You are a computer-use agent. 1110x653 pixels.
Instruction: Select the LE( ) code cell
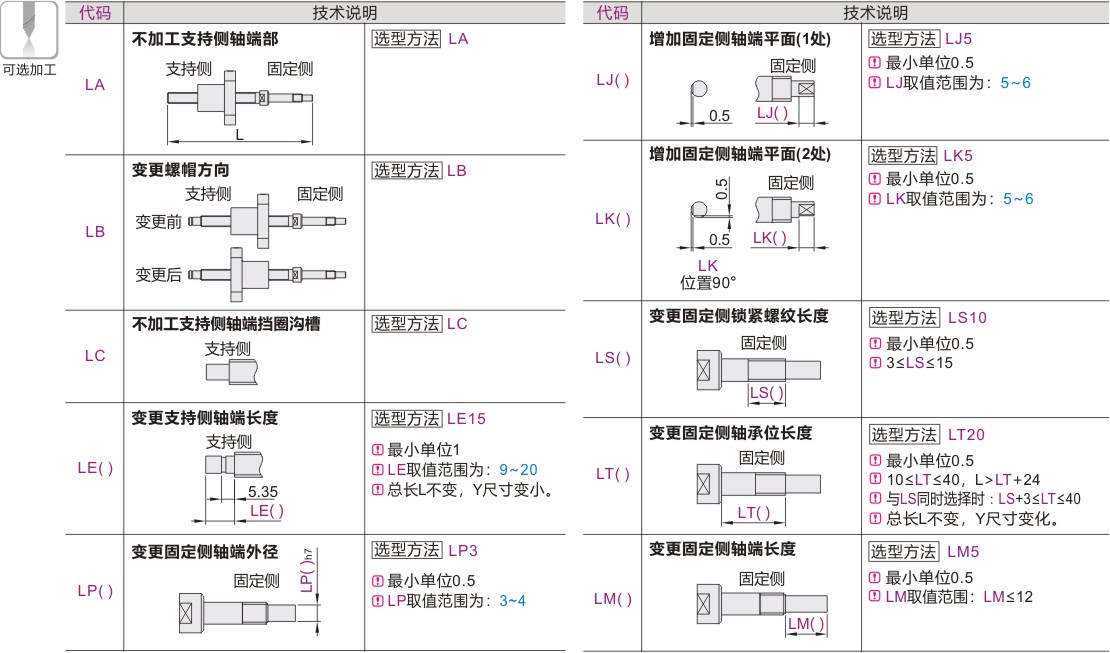[x=95, y=468]
